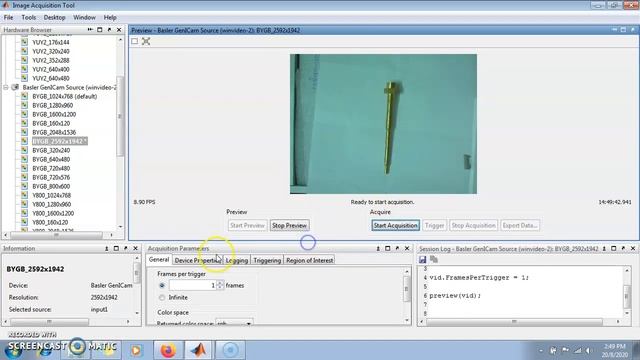This screenshot has width=640, height=360.
Task: Click the Hardware Browser horizontal scrollbar
Action: [x=56, y=235]
